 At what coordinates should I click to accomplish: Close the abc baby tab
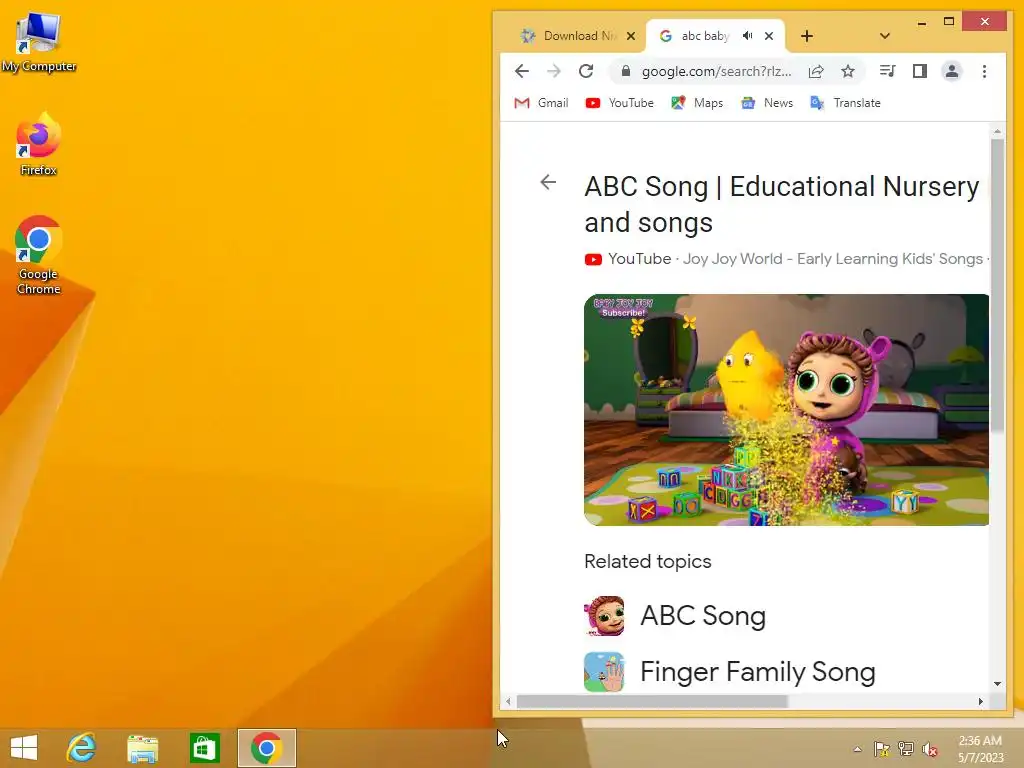click(x=769, y=36)
